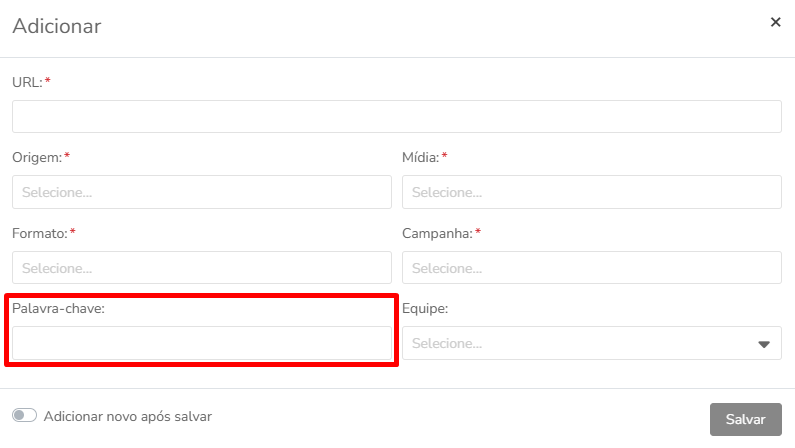Viewport: 795px width, 448px height.
Task: Click the Formato field label
Action: [40, 234]
